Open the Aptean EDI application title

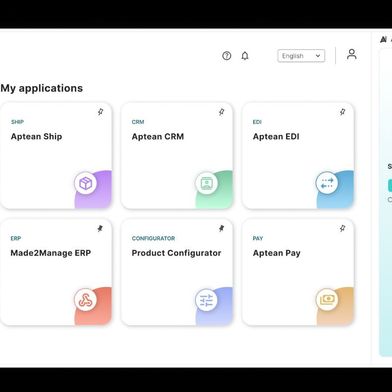(x=276, y=137)
